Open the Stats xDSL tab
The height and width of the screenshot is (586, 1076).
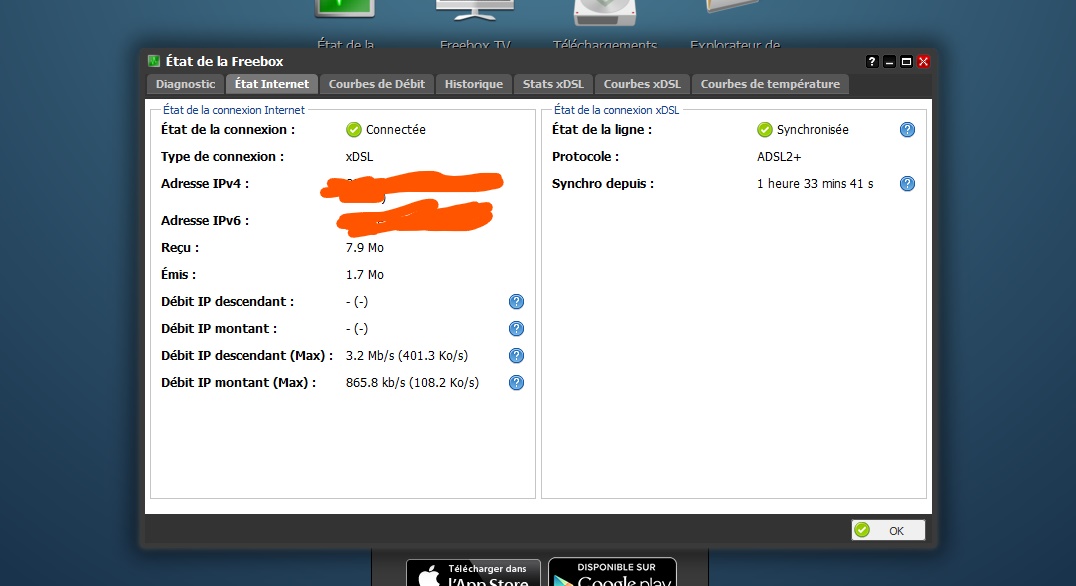pos(553,84)
